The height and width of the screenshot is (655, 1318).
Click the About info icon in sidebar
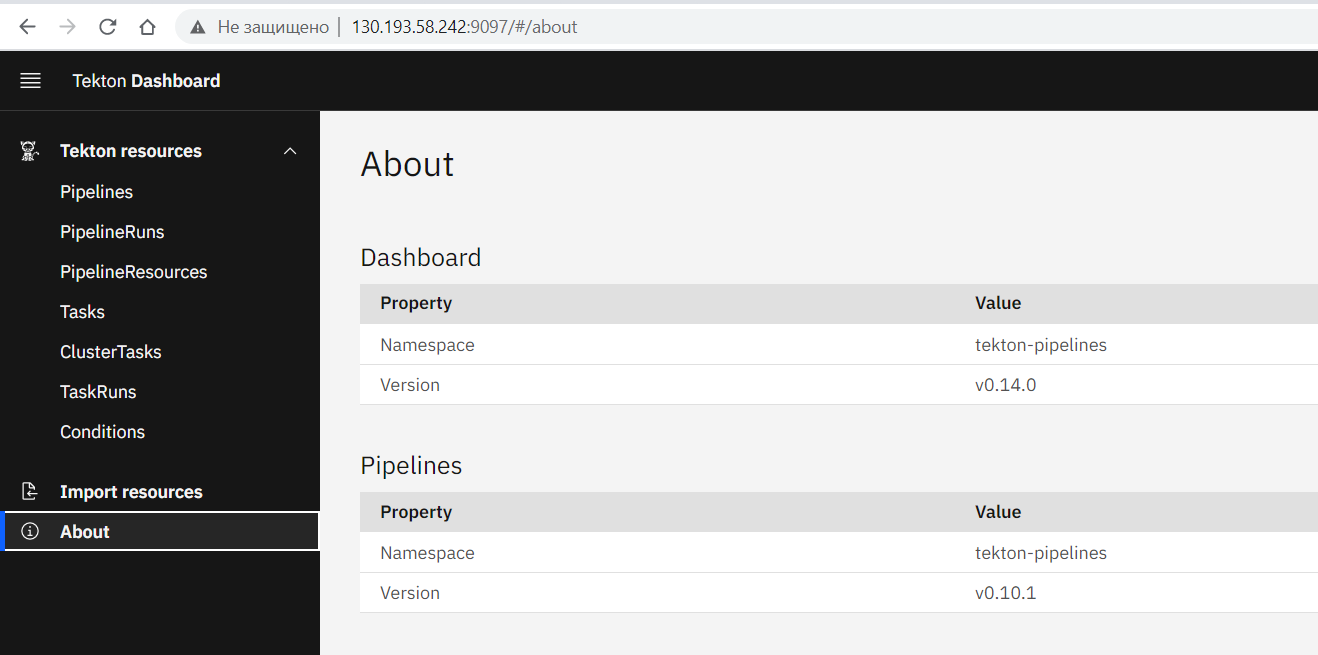pos(29,531)
